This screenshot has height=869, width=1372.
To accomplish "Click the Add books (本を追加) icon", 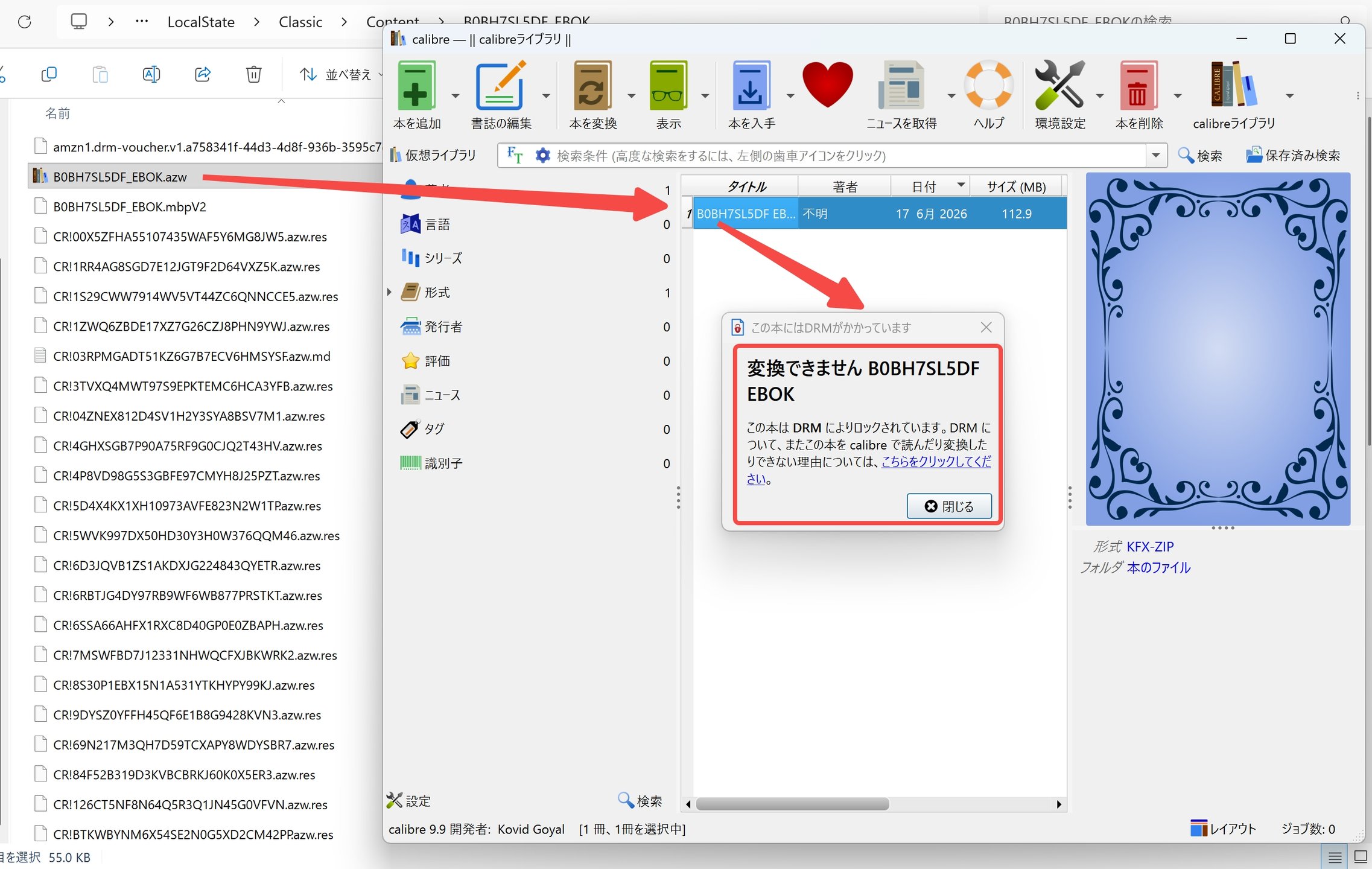I will [x=415, y=86].
